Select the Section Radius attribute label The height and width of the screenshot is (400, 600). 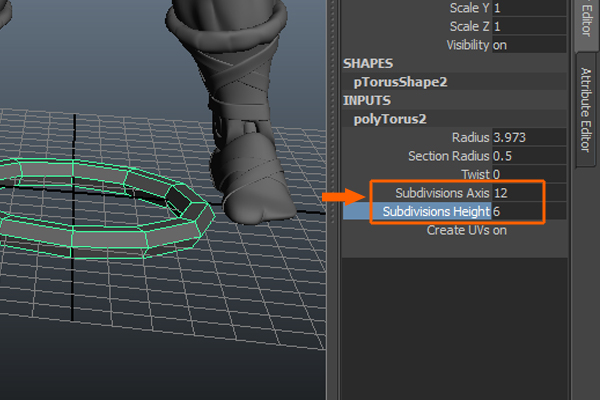pos(448,156)
